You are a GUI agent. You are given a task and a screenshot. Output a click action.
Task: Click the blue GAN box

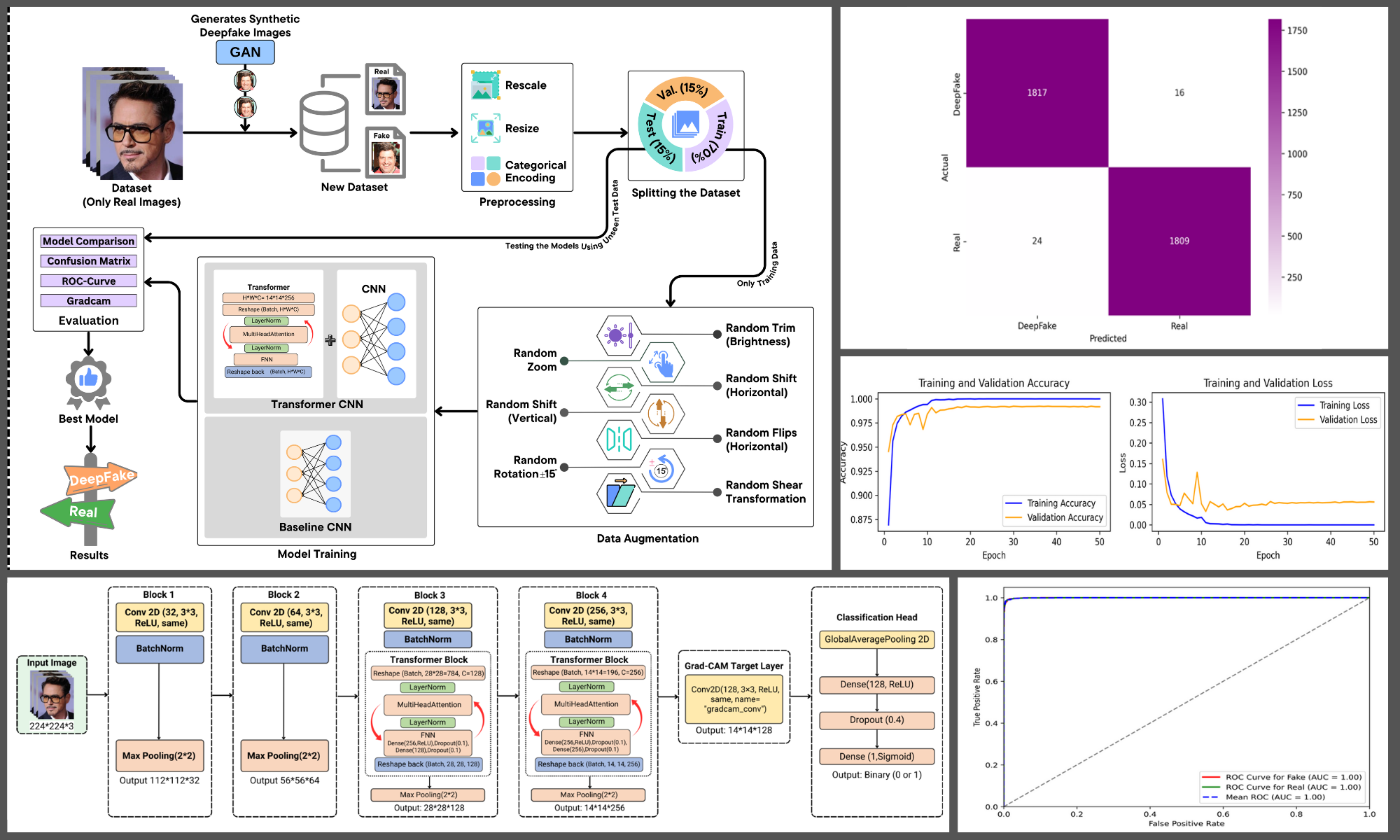[x=245, y=52]
